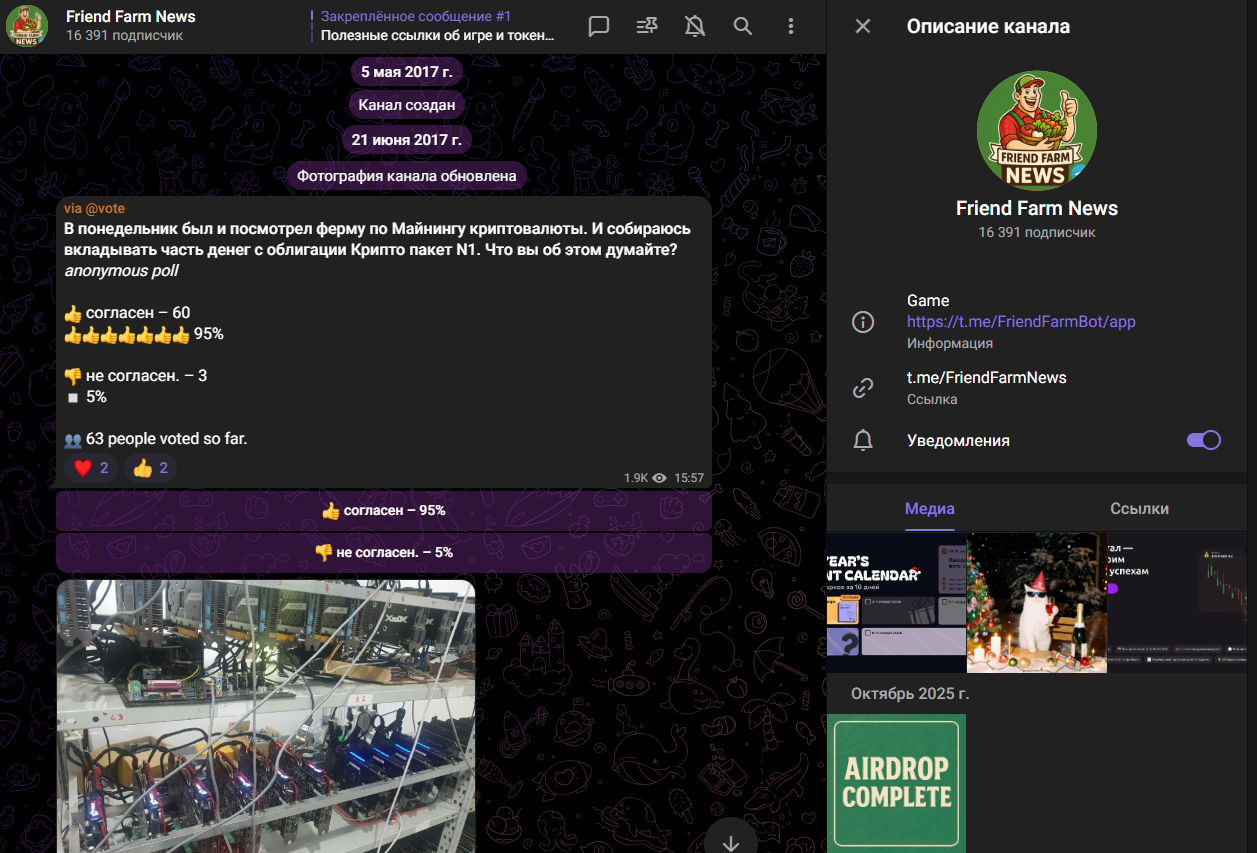Click the Friend Farm News avatar in header
The width and height of the screenshot is (1257, 853).
(x=27, y=26)
